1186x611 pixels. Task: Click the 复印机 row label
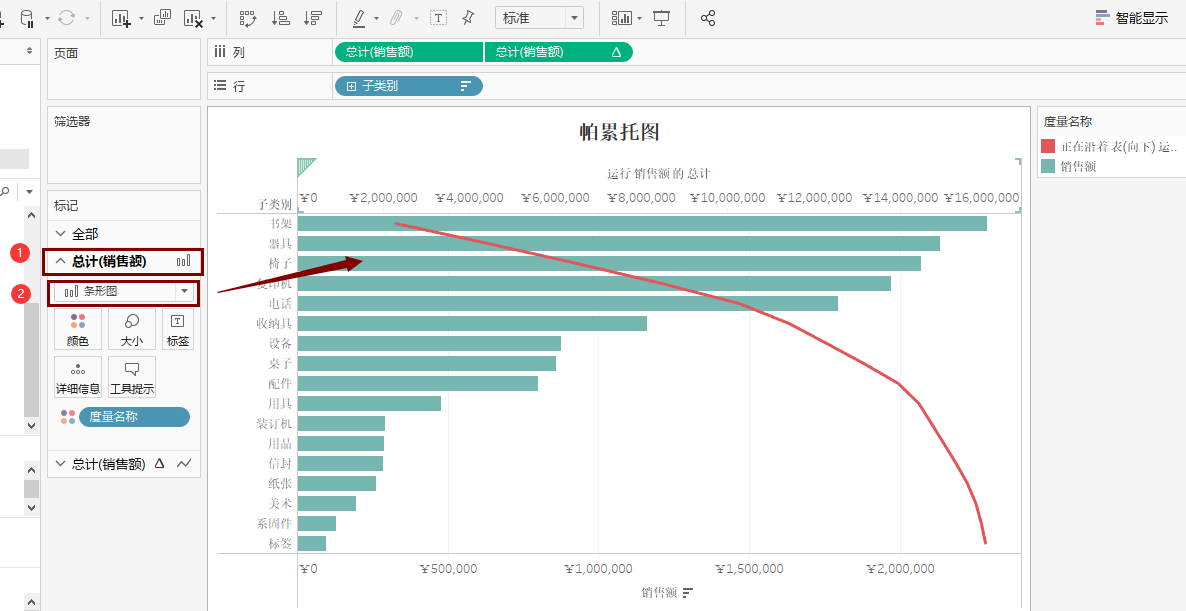pos(274,284)
